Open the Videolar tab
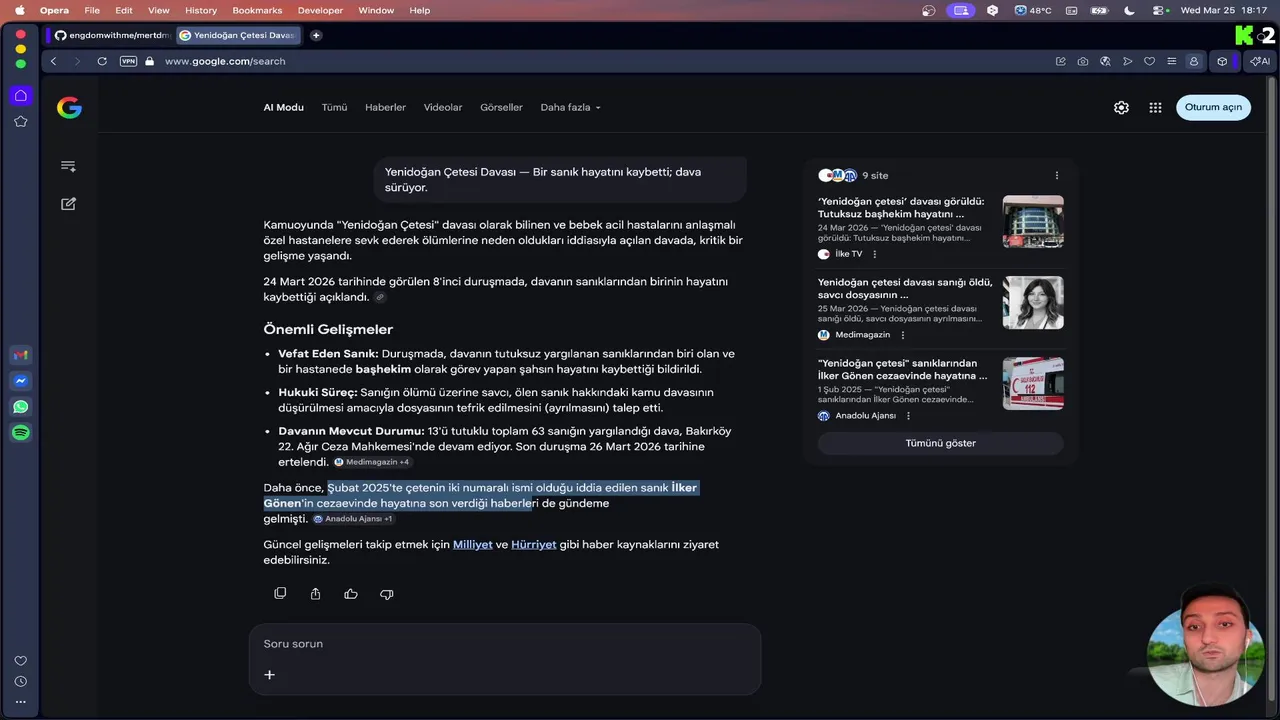This screenshot has height=720, width=1280. 443,107
